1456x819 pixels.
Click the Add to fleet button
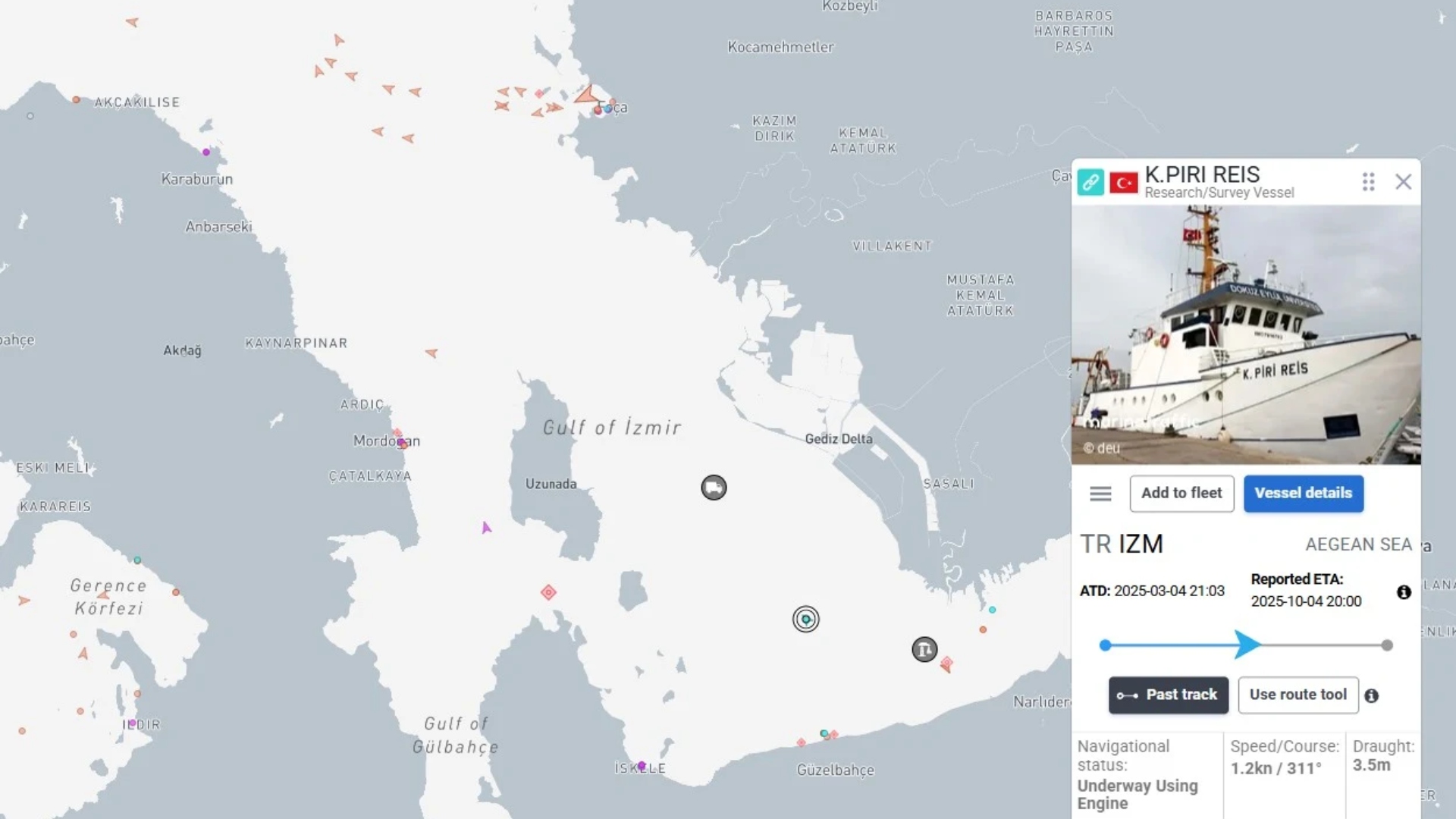(1181, 494)
